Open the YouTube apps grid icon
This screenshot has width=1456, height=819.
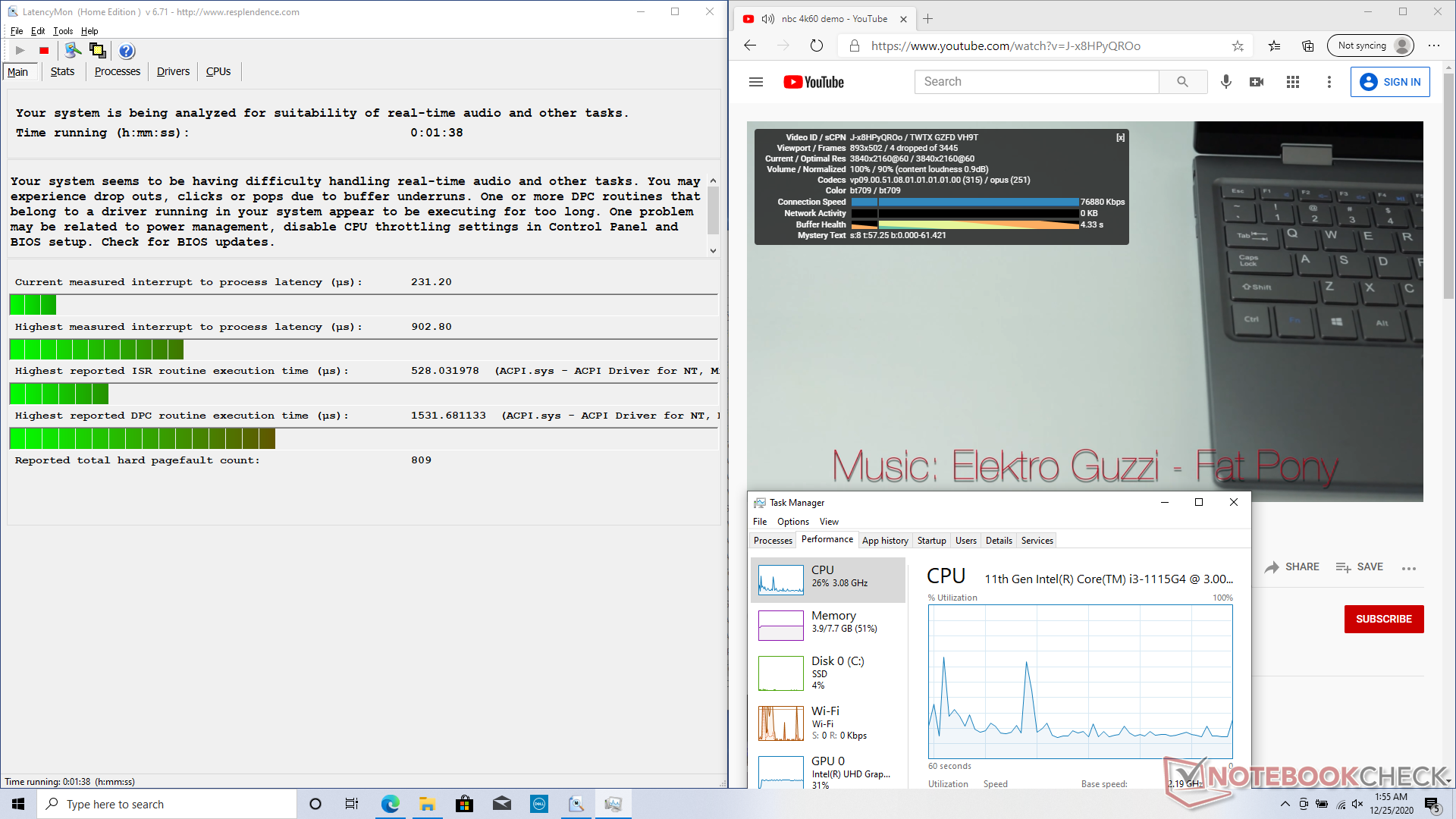(x=1293, y=82)
